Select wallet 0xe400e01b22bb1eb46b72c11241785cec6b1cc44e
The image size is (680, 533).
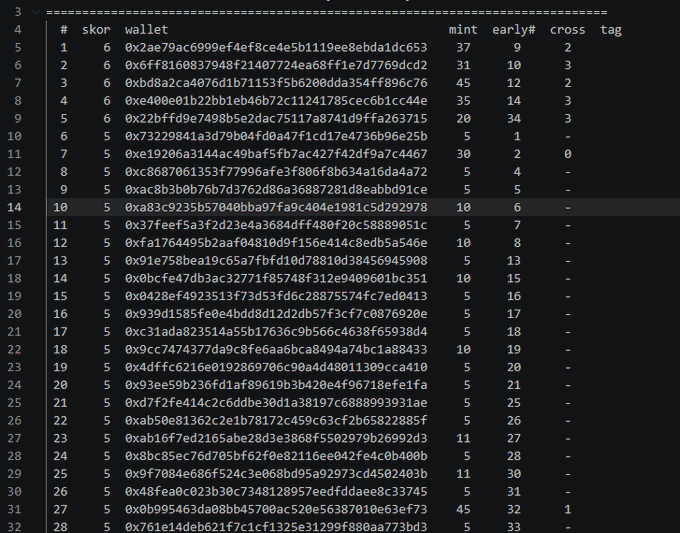pyautogui.click(x=276, y=101)
